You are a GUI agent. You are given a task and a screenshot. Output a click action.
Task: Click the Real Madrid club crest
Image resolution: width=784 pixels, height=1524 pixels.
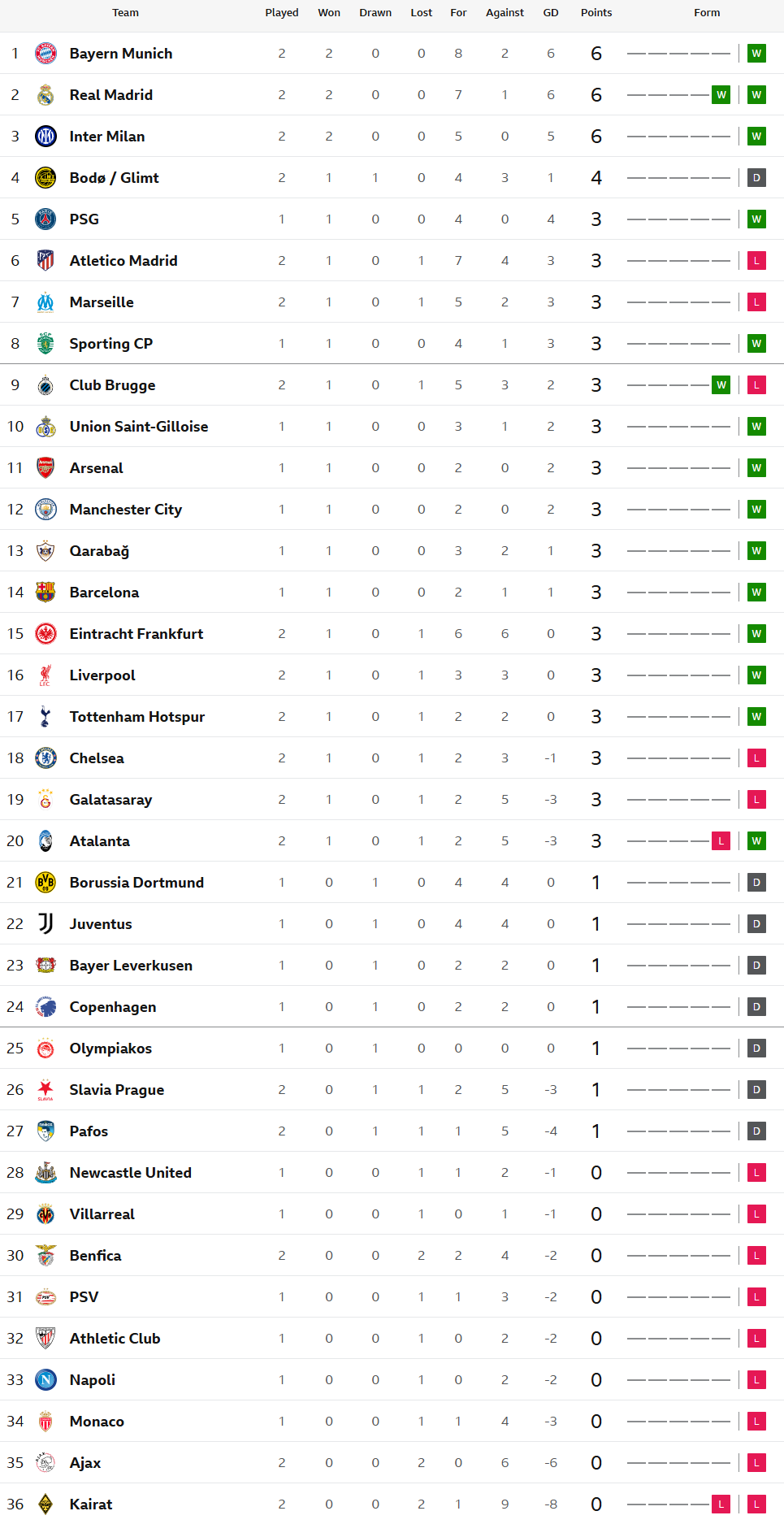pos(45,95)
